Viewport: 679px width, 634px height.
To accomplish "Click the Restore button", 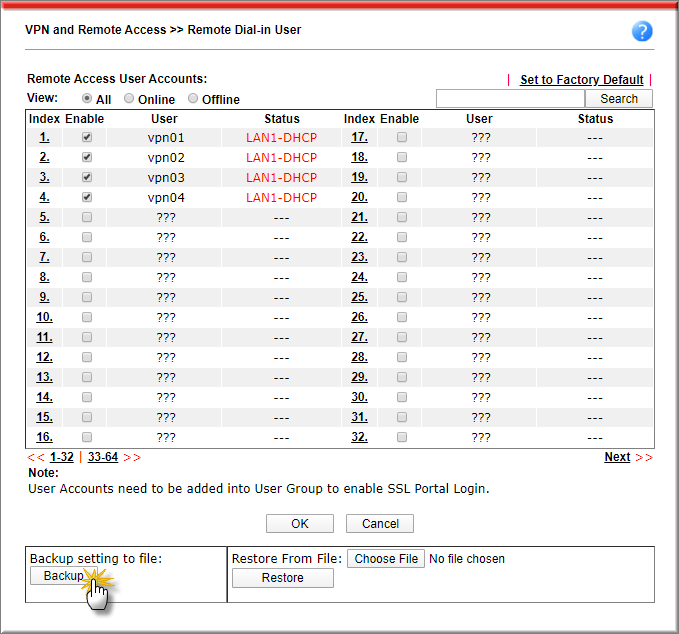I will [x=283, y=578].
